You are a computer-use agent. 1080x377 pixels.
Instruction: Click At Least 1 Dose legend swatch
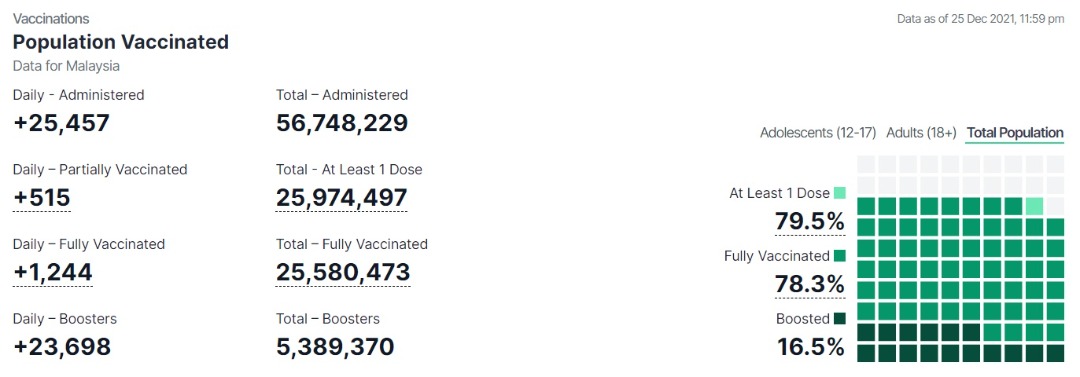(839, 193)
